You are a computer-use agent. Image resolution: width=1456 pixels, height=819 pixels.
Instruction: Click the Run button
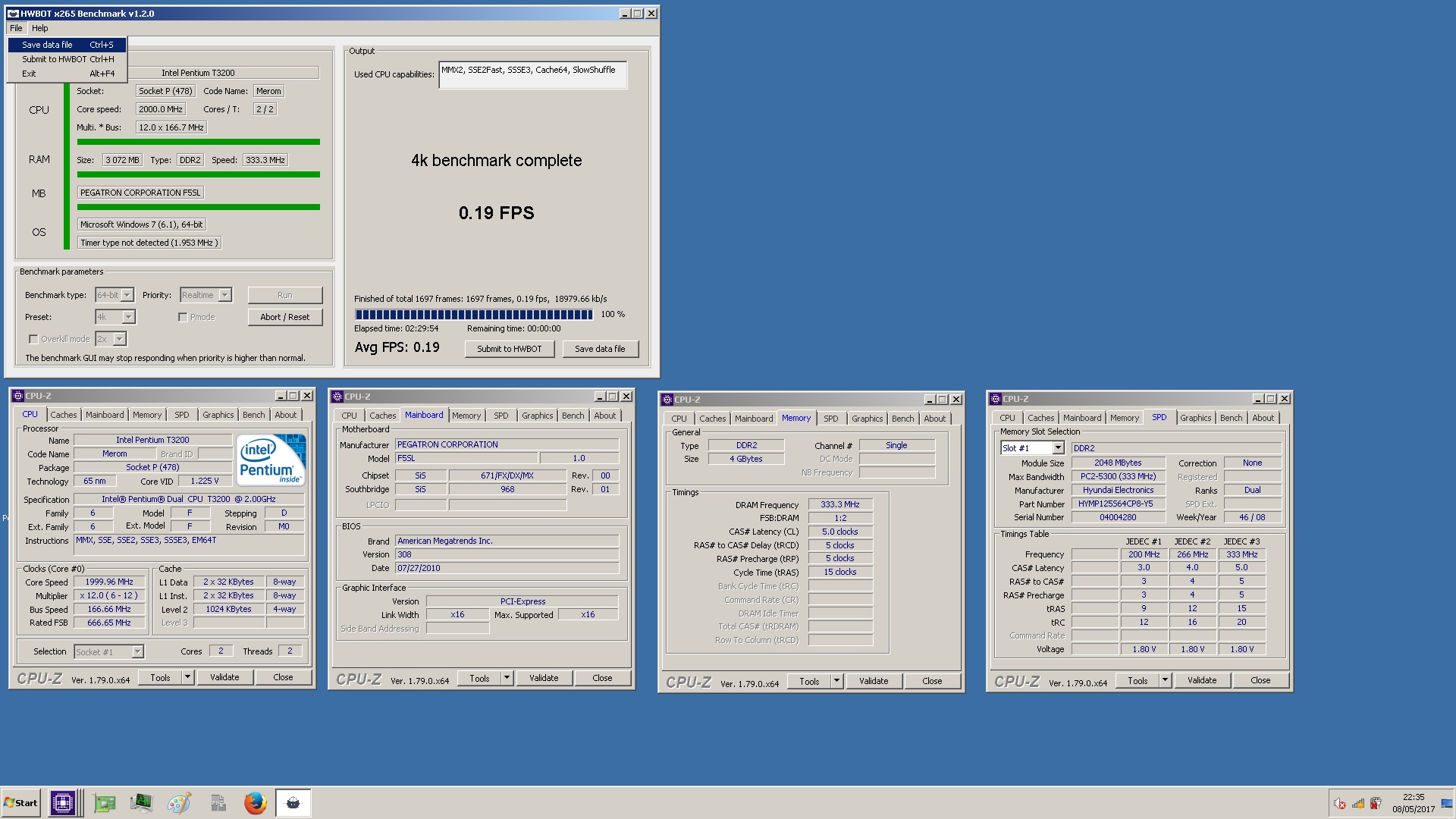point(285,295)
